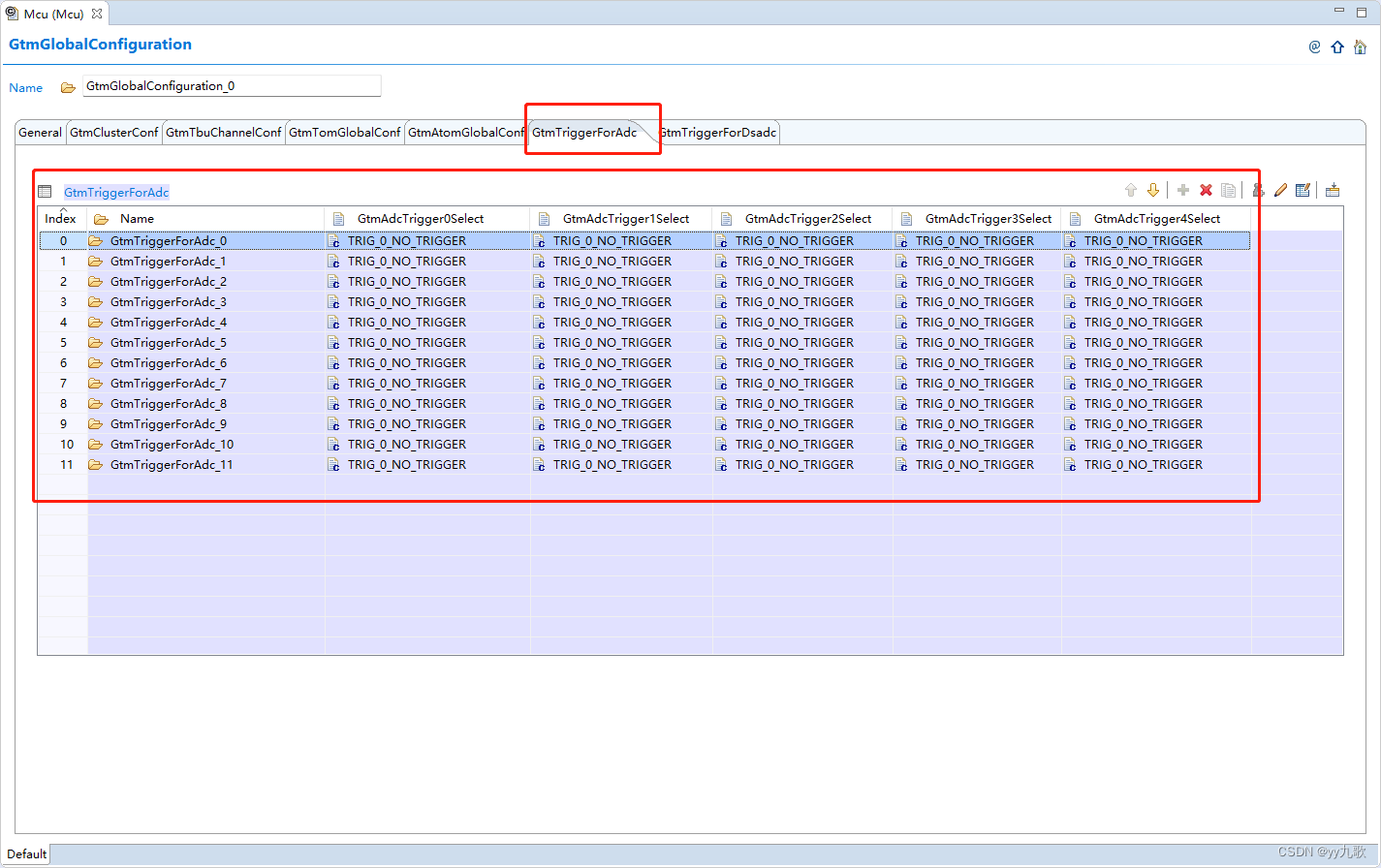Image resolution: width=1381 pixels, height=868 pixels.
Task: Click the table icon beside GtmTriggerForAdc title
Action: point(45,191)
